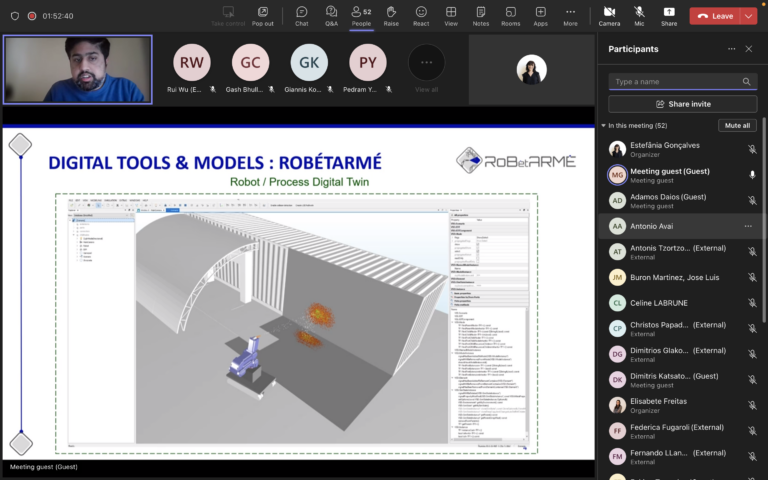
Task: Click Share invite button
Action: [x=683, y=104]
